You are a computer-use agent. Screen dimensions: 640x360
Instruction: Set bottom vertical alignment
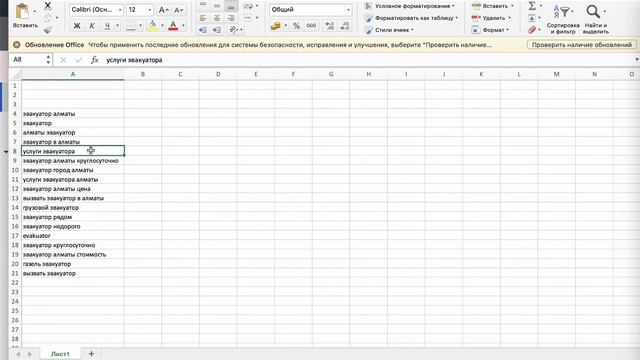coord(231,6)
